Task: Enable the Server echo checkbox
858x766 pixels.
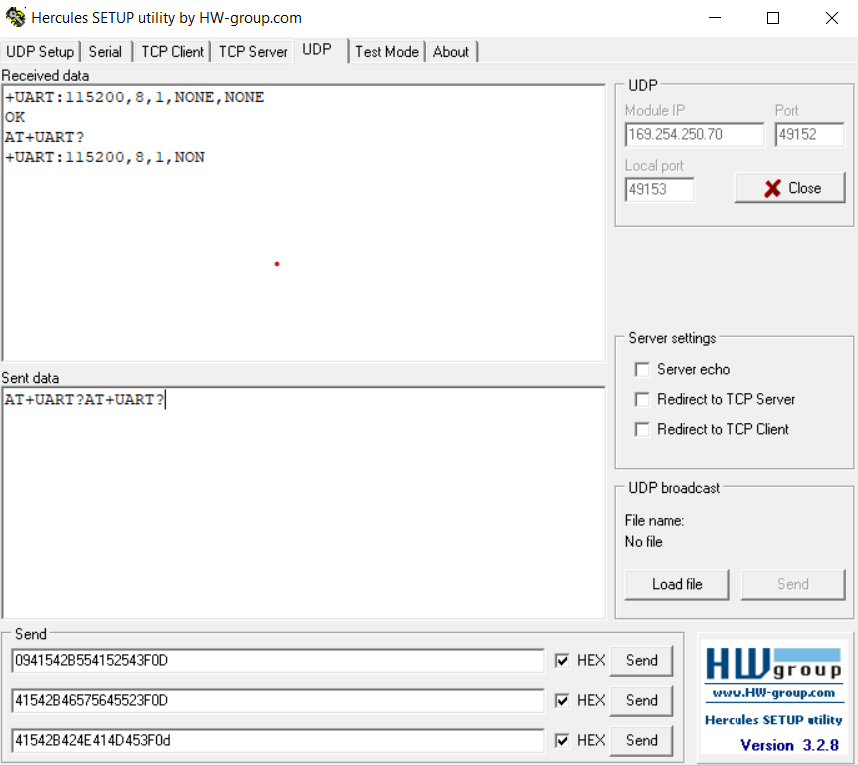Action: pyautogui.click(x=642, y=369)
